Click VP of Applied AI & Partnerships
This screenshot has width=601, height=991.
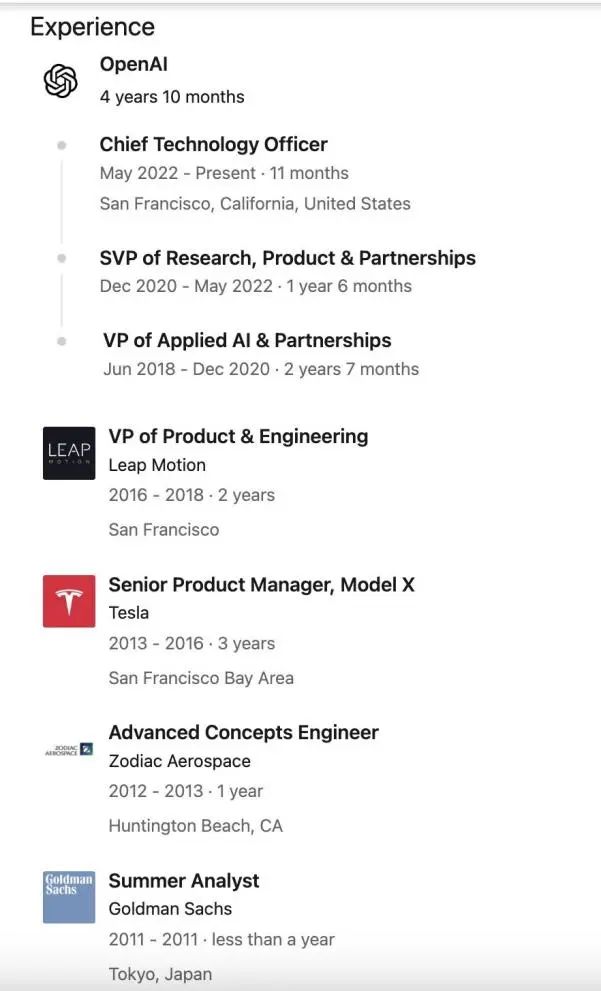coord(247,340)
